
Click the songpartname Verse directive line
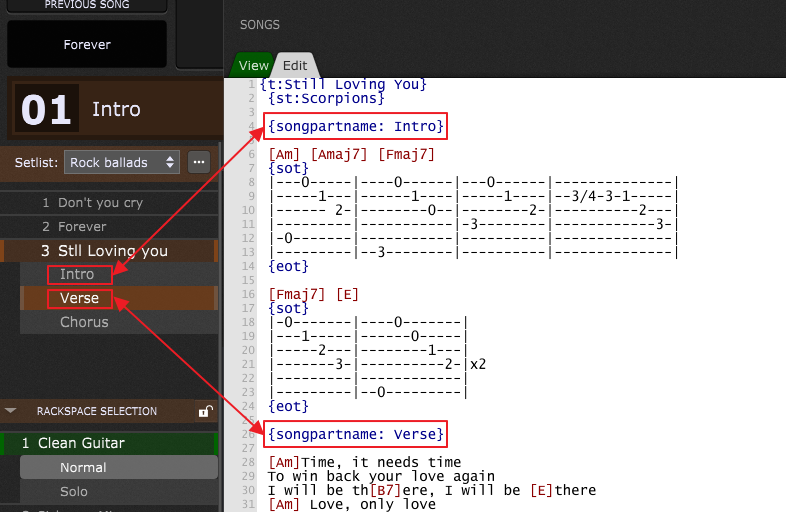[355, 434]
